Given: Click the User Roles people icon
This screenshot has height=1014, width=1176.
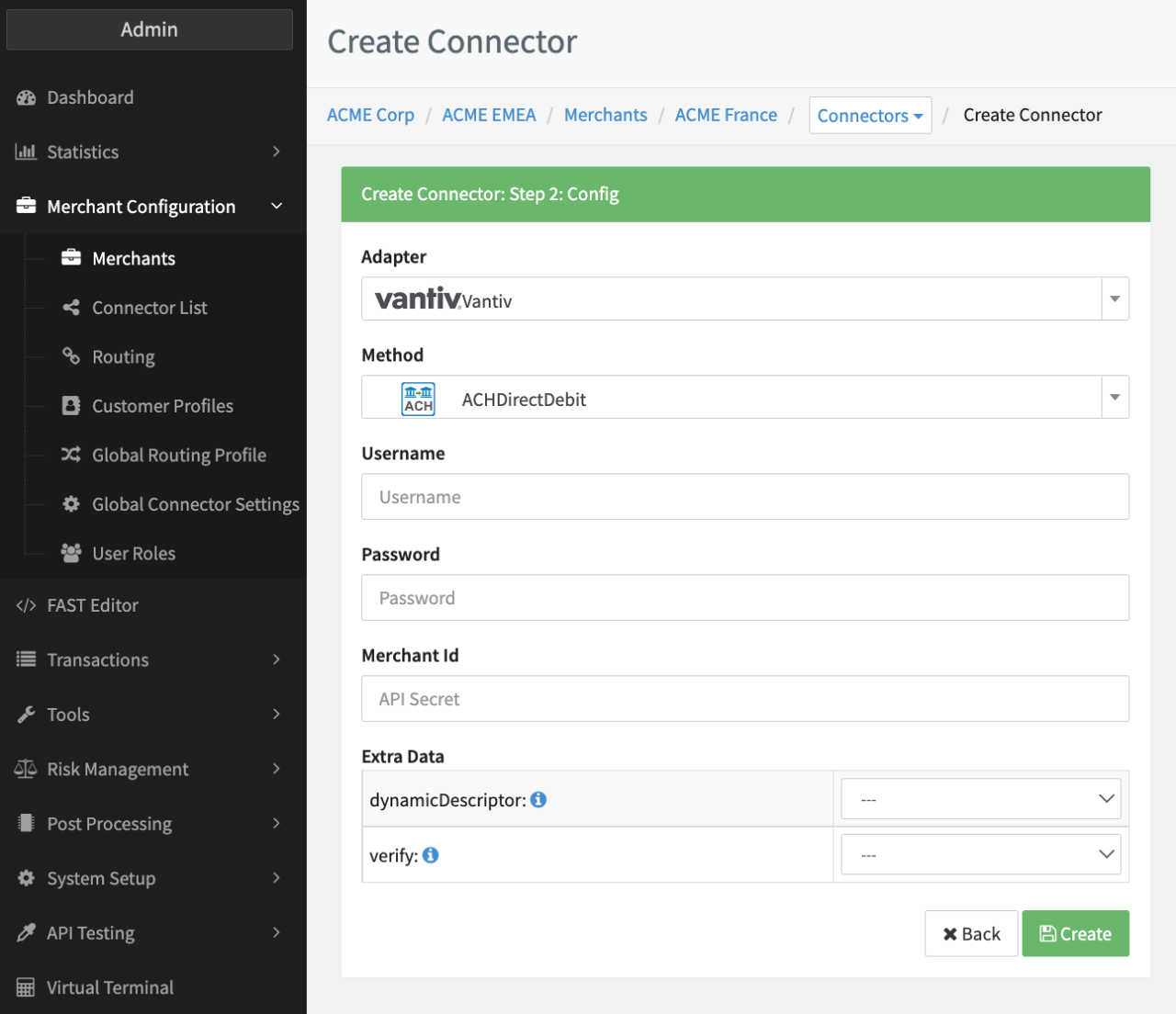Looking at the screenshot, I should coord(71,553).
